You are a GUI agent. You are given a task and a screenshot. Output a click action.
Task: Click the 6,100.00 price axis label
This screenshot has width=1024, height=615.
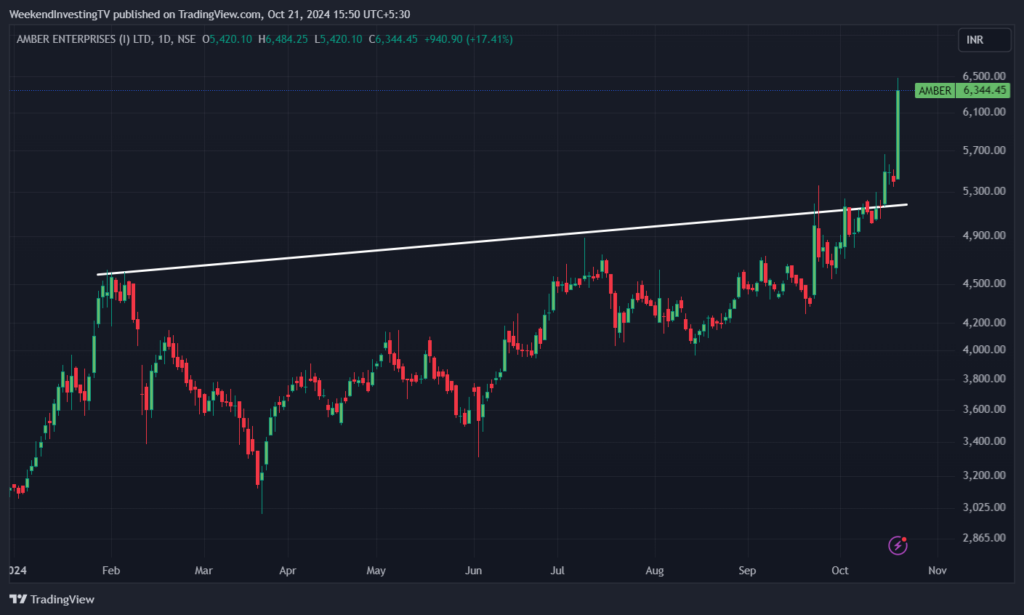coord(984,112)
